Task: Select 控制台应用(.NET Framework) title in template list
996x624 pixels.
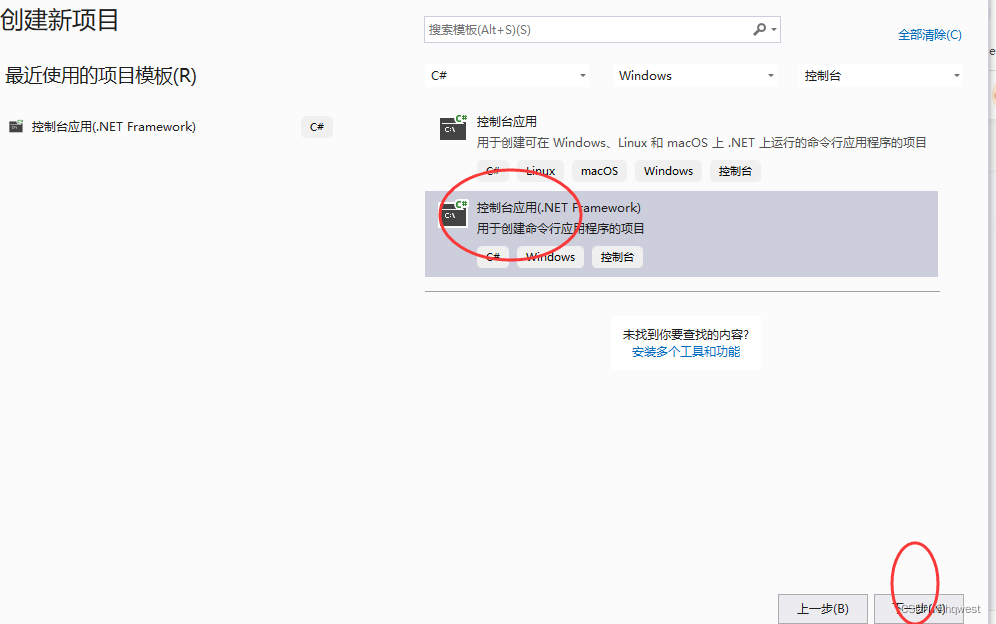Action: tap(558, 208)
